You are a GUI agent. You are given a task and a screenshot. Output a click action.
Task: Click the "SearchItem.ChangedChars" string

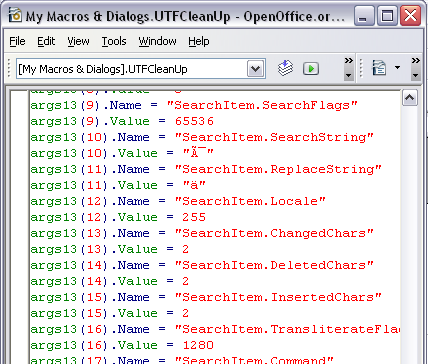coord(274,233)
